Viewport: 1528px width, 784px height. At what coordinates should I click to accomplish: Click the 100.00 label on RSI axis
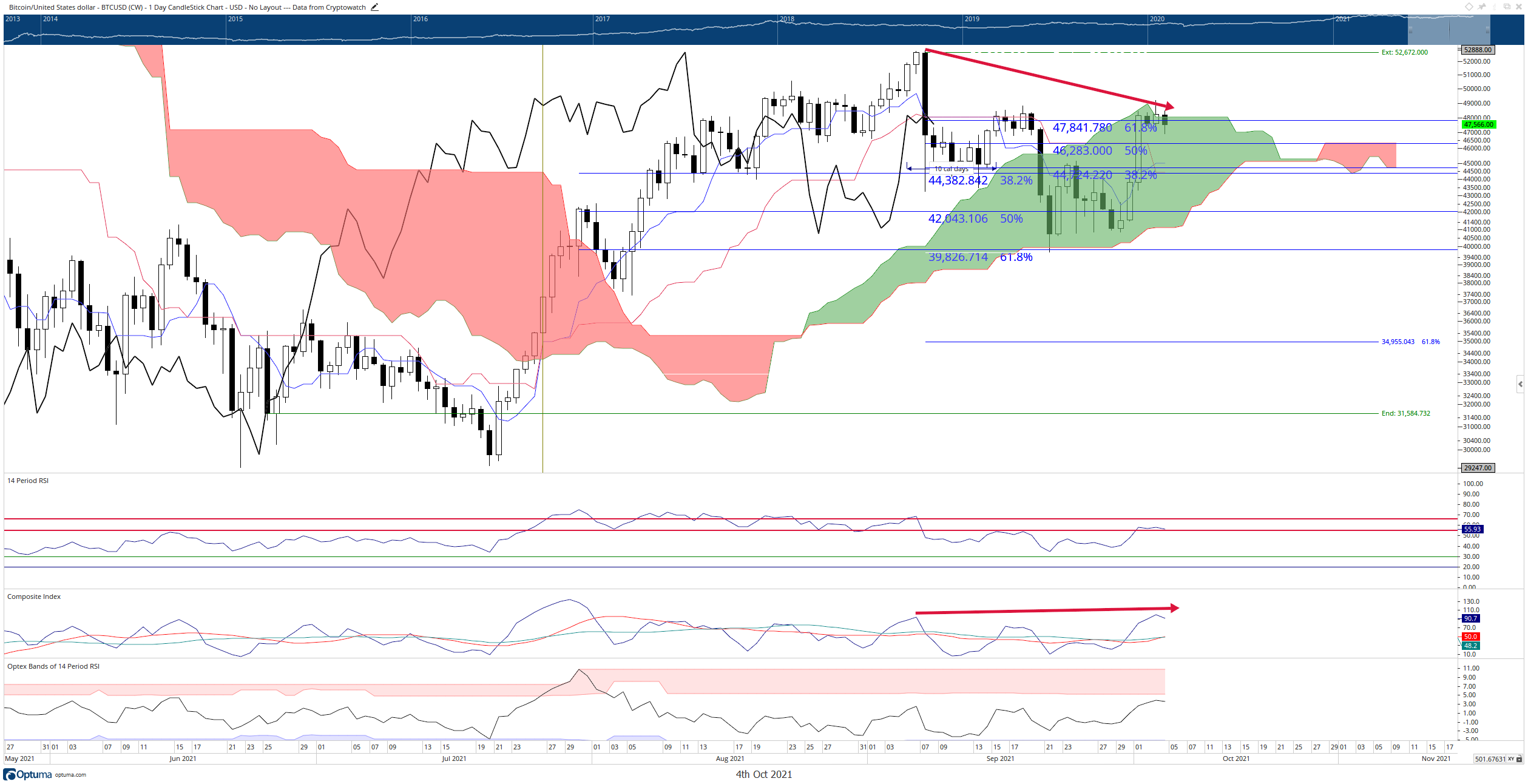[x=1473, y=484]
